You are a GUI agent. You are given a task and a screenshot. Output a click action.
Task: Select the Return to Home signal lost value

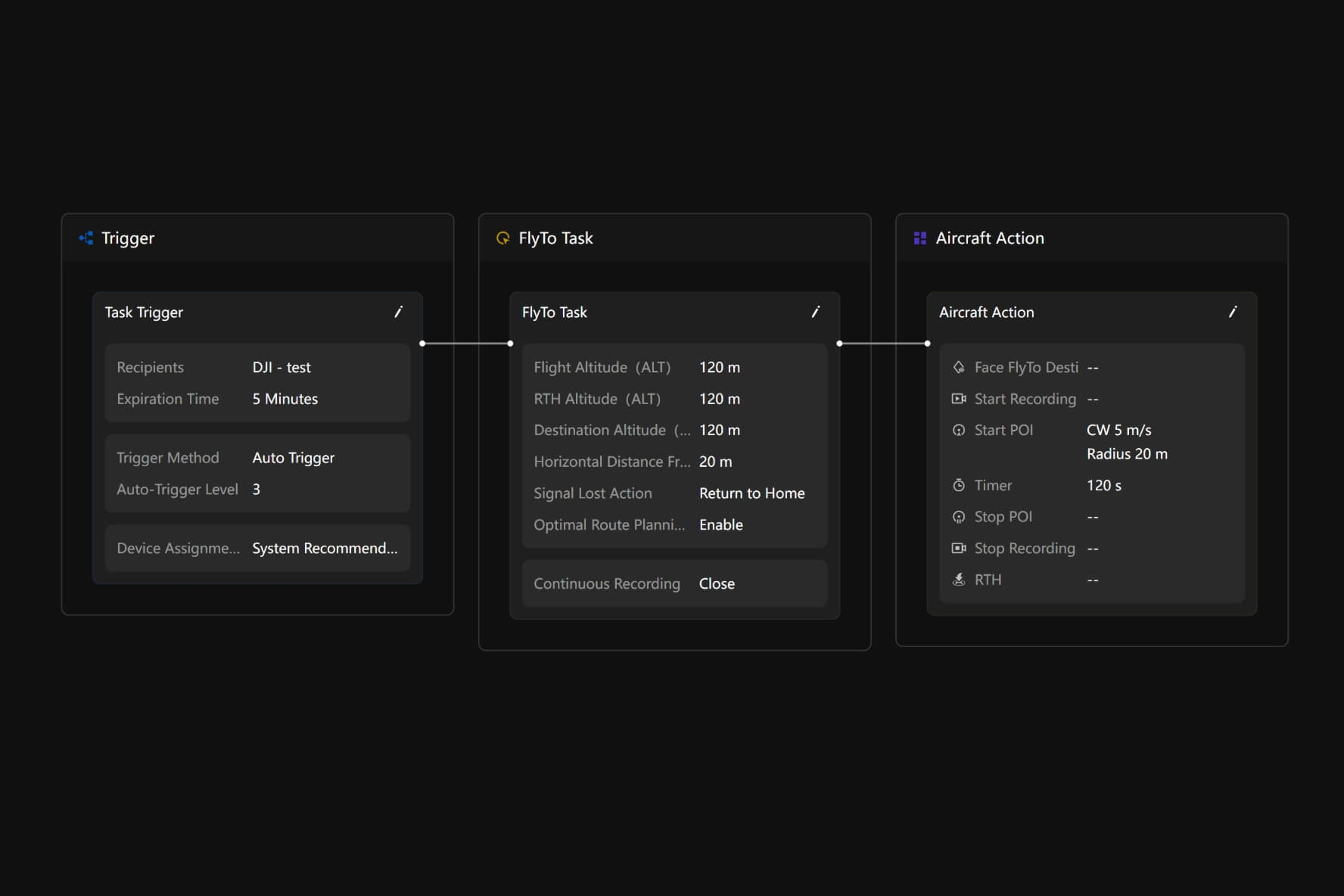(x=751, y=493)
